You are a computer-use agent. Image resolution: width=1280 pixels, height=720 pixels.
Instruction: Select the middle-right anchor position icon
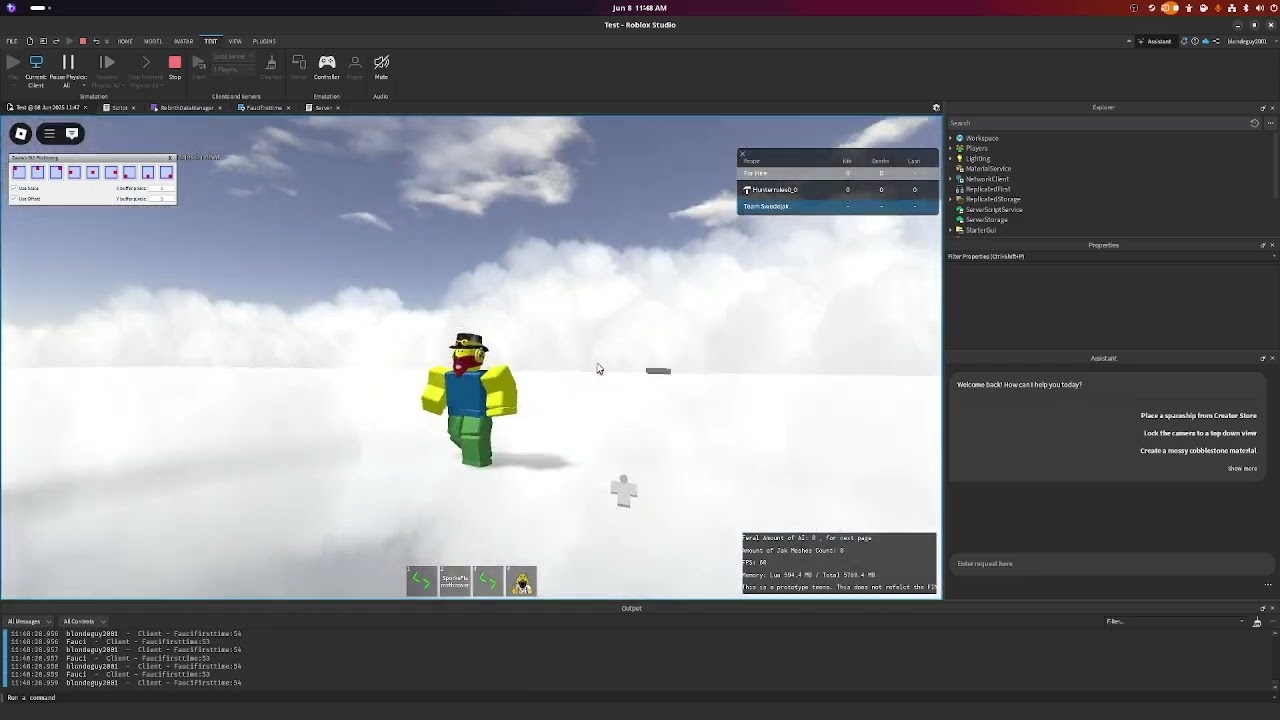point(111,173)
